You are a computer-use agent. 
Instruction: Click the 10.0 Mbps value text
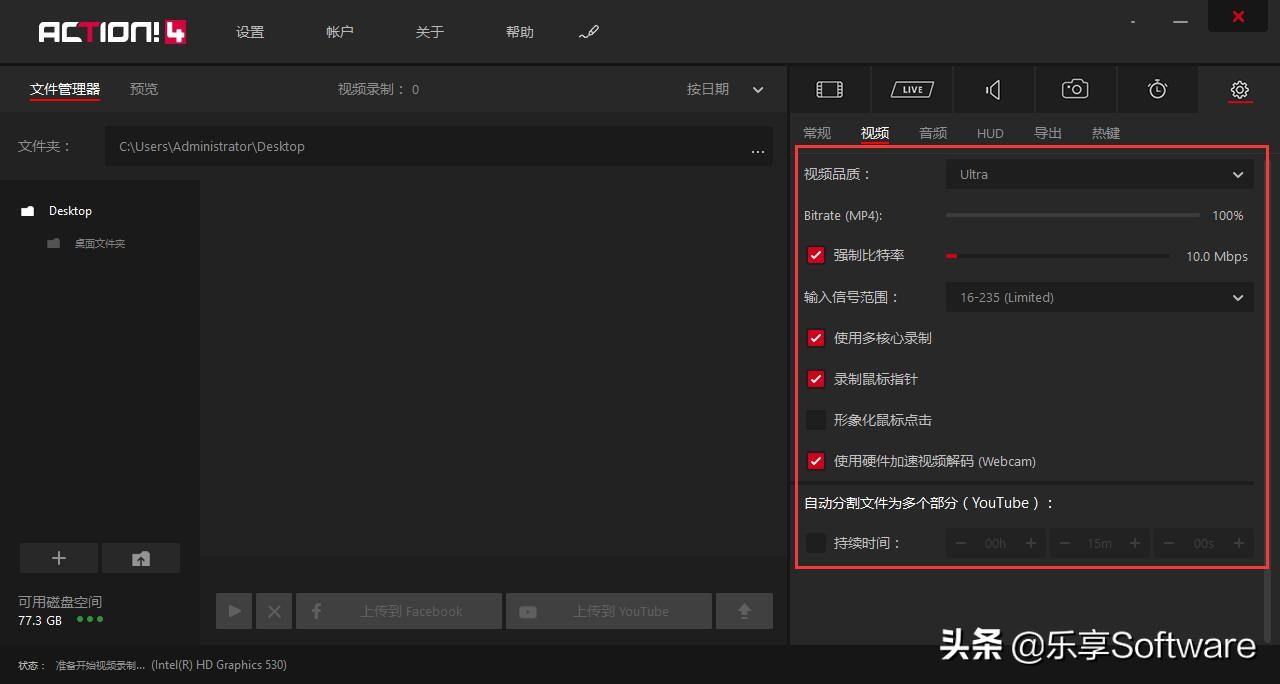pyautogui.click(x=1217, y=256)
